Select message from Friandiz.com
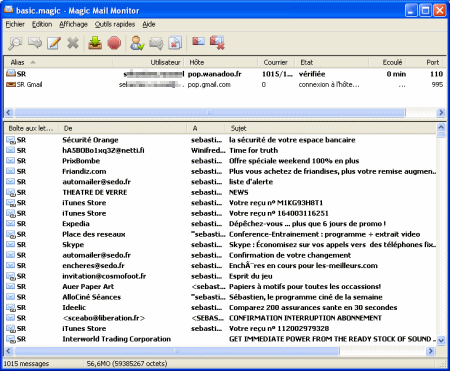This screenshot has width=450, height=371. pyautogui.click(x=84, y=171)
